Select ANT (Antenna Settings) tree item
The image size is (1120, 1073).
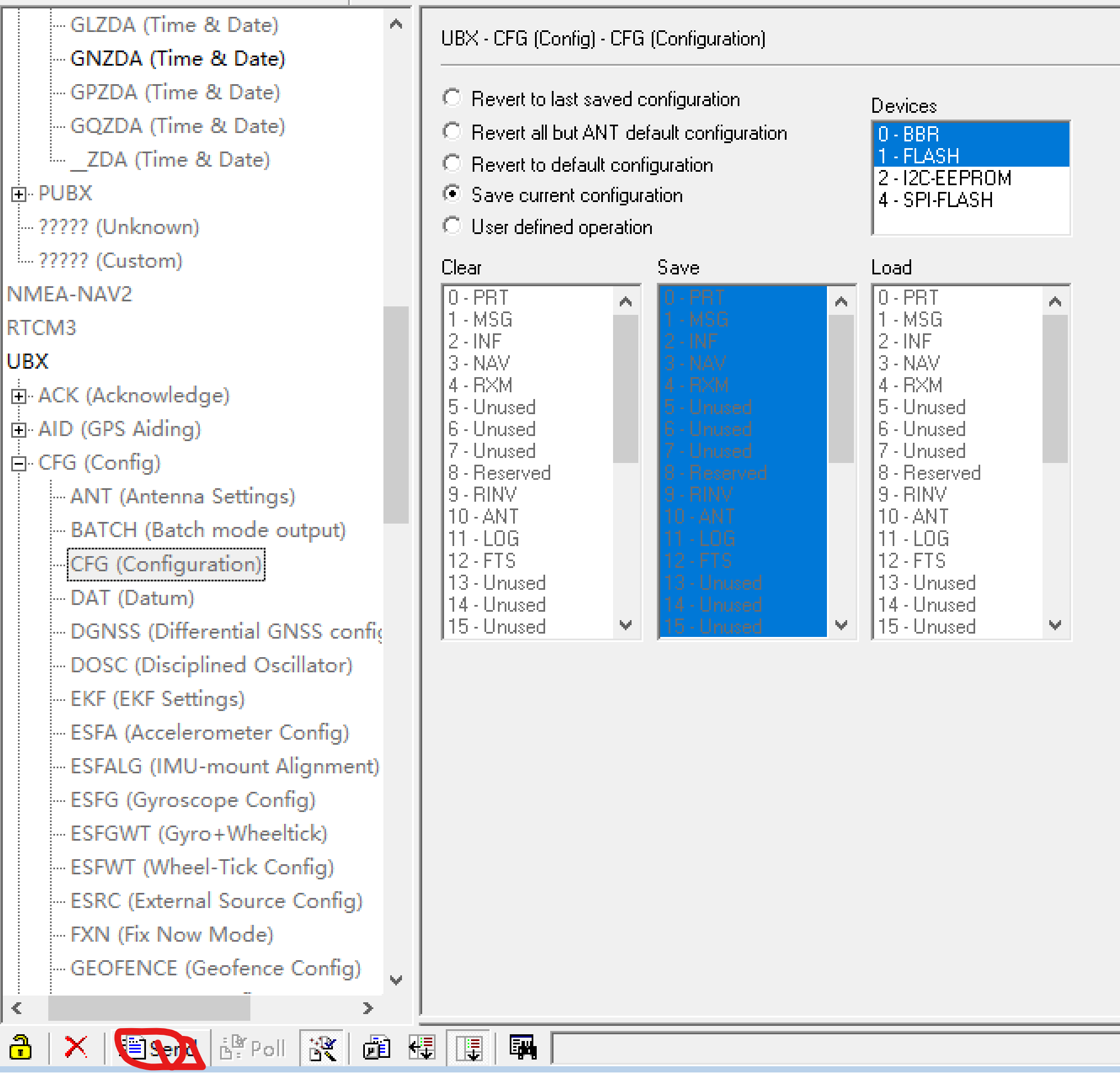[x=182, y=496]
